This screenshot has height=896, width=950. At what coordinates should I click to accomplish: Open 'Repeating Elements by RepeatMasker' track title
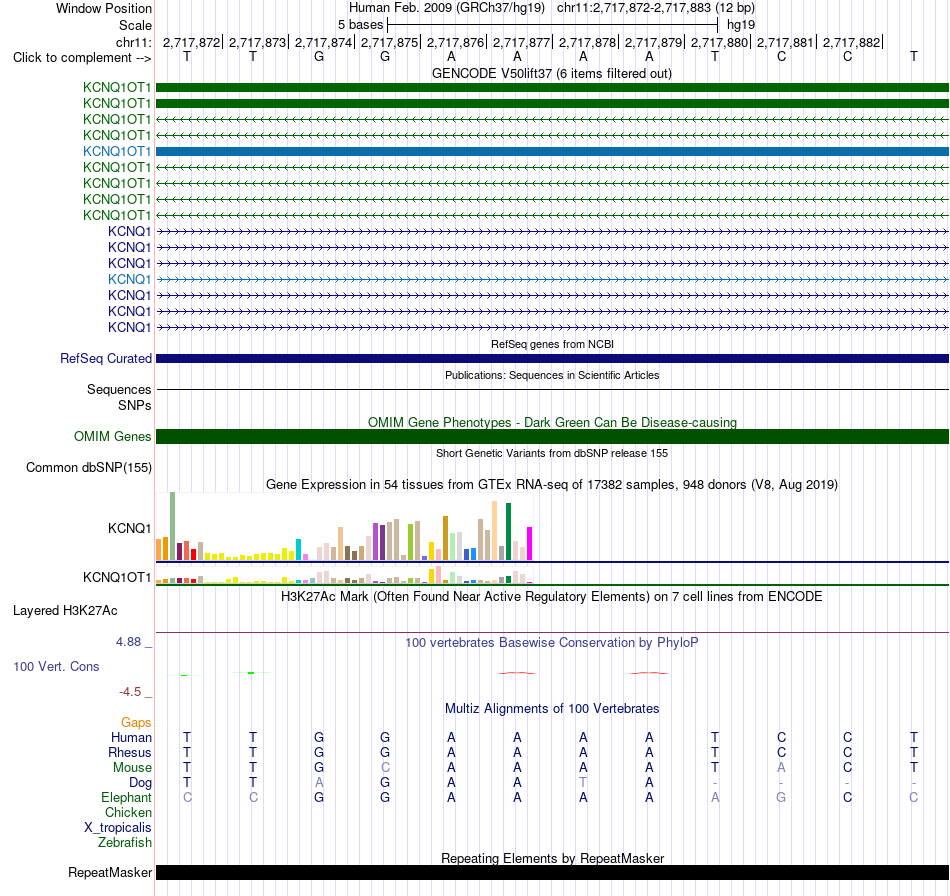[x=553, y=858]
